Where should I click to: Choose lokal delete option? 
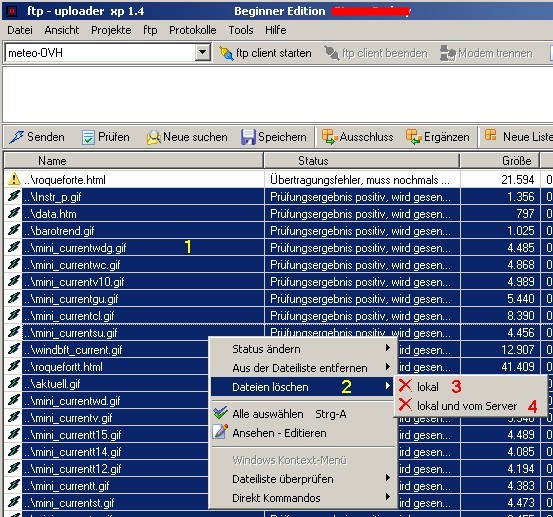pos(470,386)
